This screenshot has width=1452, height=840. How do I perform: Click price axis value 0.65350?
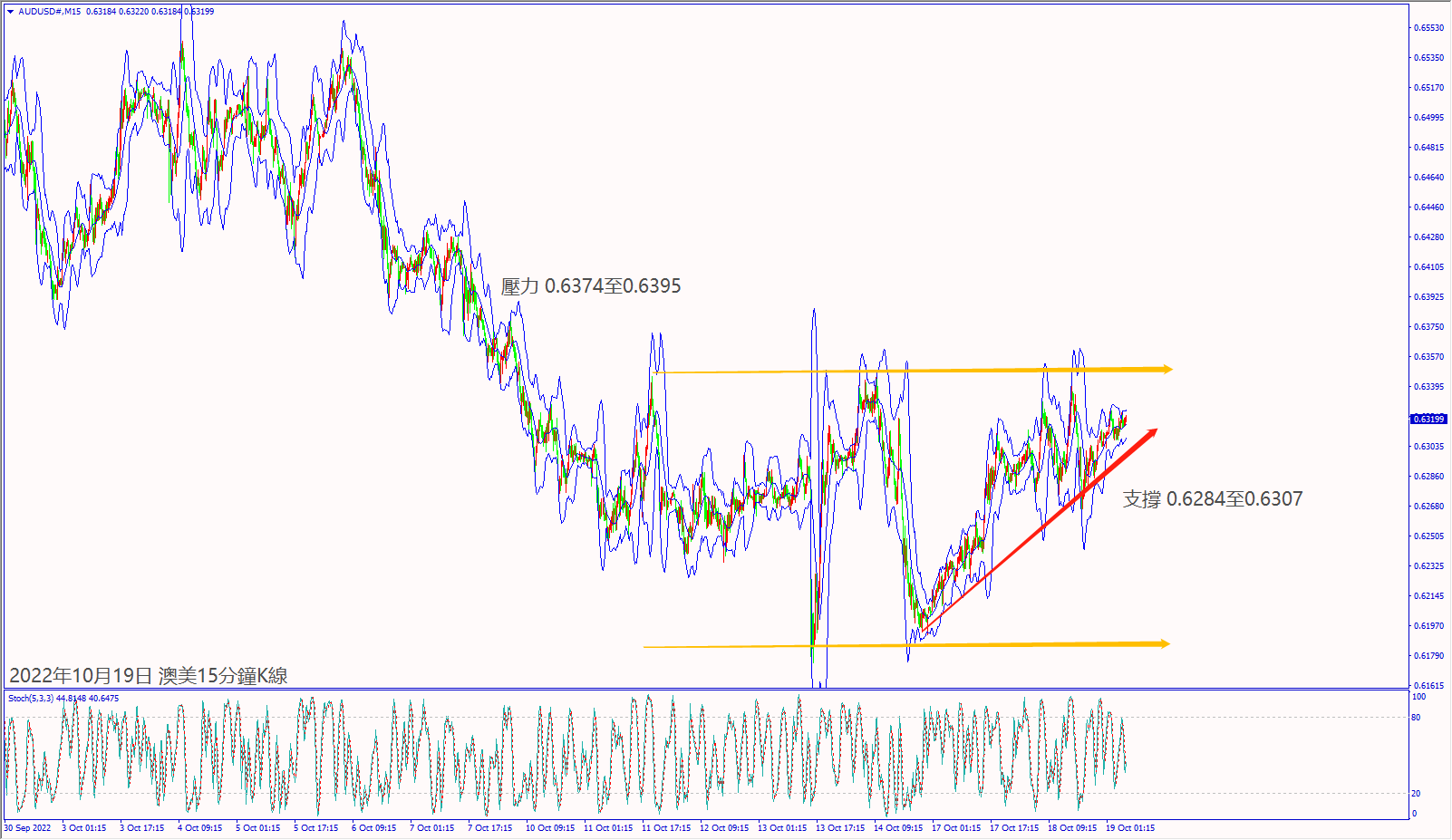(x=1429, y=58)
